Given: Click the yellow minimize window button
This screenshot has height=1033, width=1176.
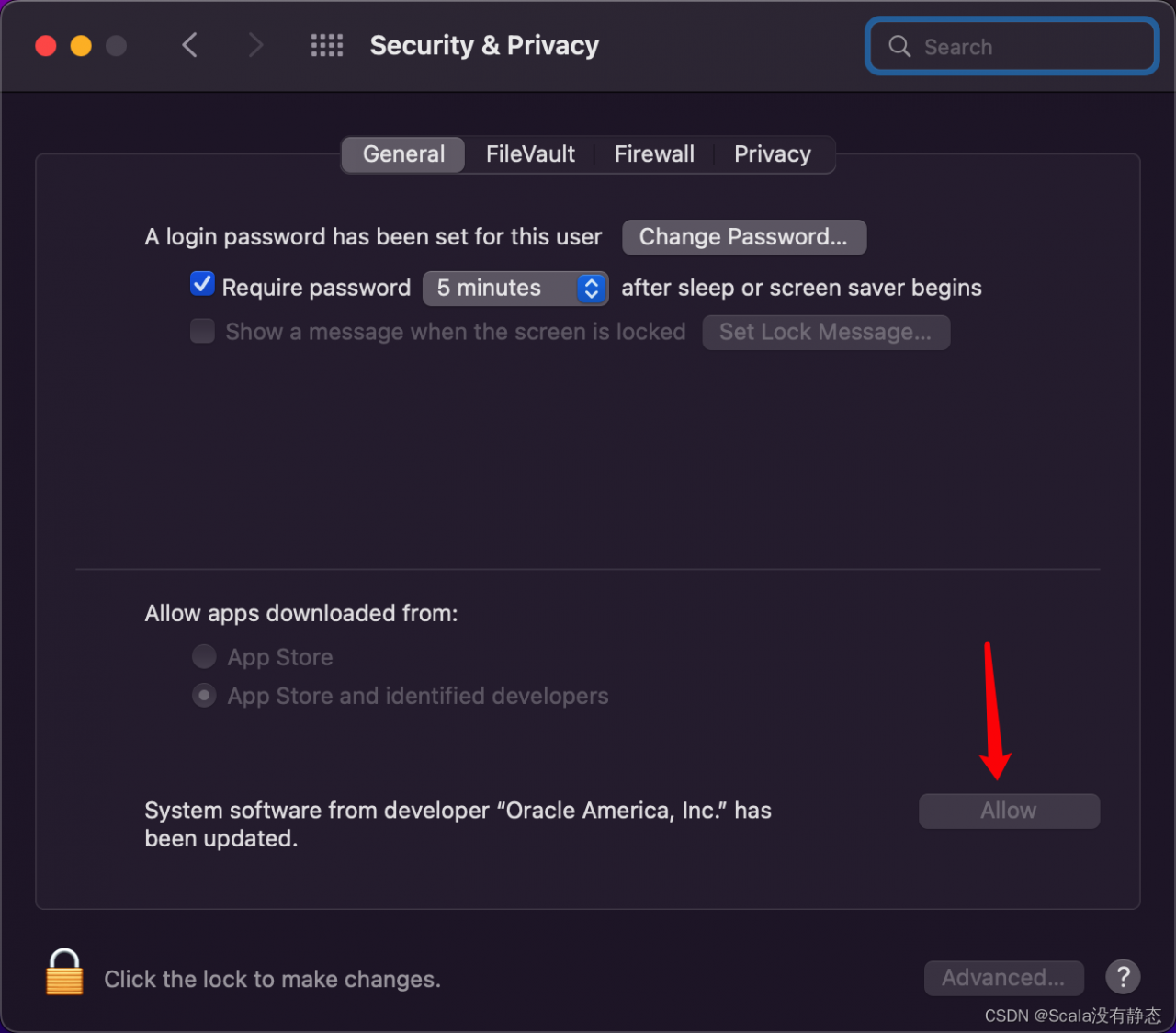Looking at the screenshot, I should tap(81, 45).
